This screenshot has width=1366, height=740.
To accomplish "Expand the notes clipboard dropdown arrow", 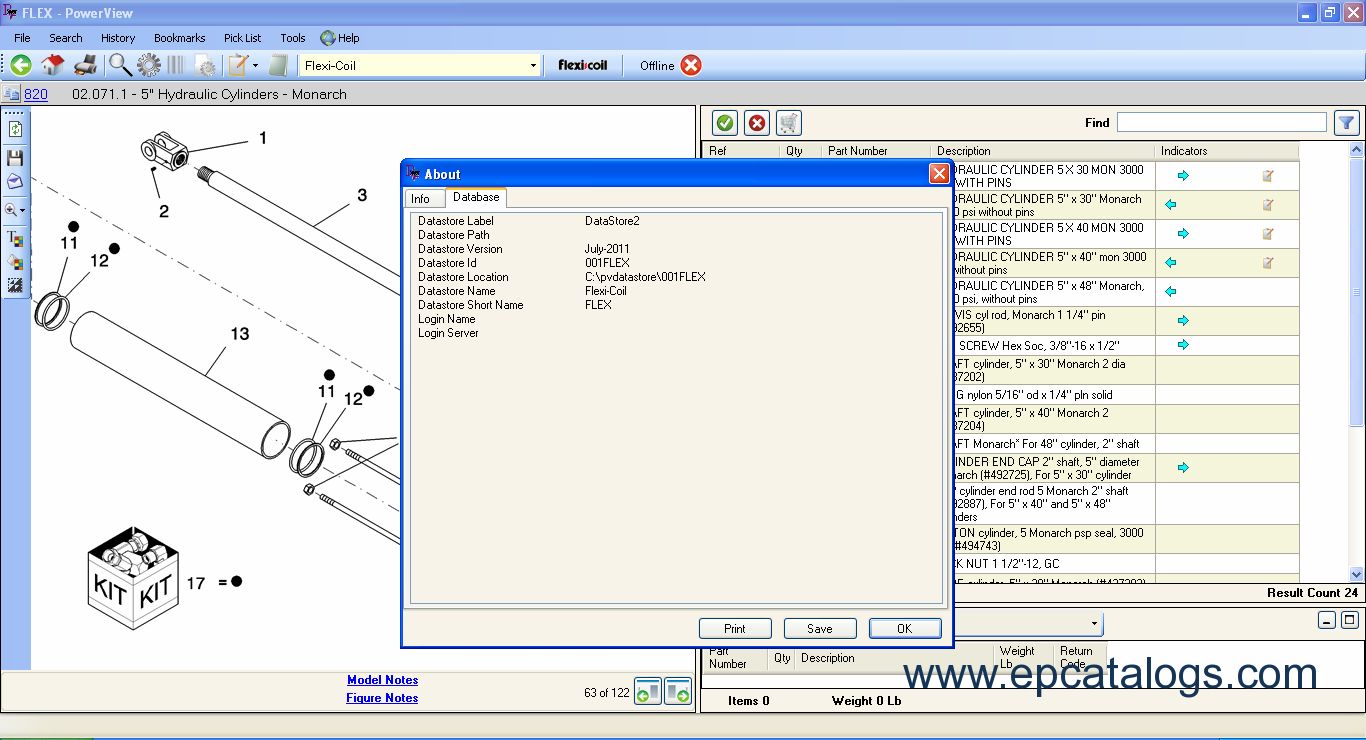I will (x=255, y=65).
